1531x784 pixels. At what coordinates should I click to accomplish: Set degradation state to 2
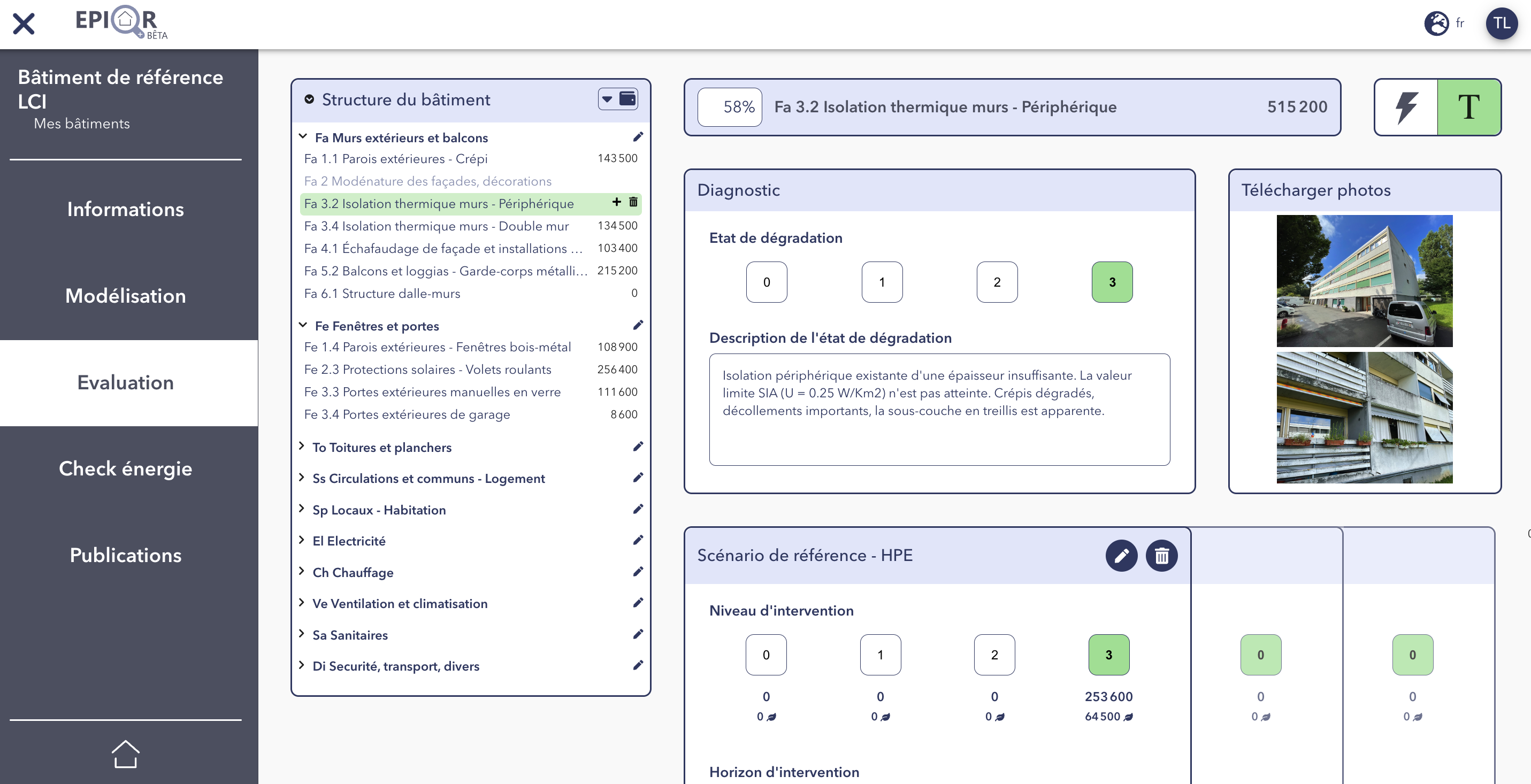click(x=997, y=282)
